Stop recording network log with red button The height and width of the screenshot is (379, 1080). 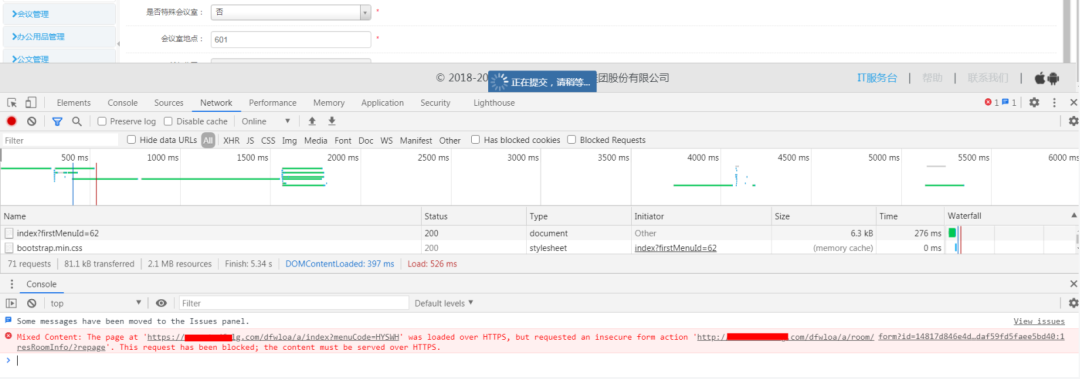click(x=12, y=121)
